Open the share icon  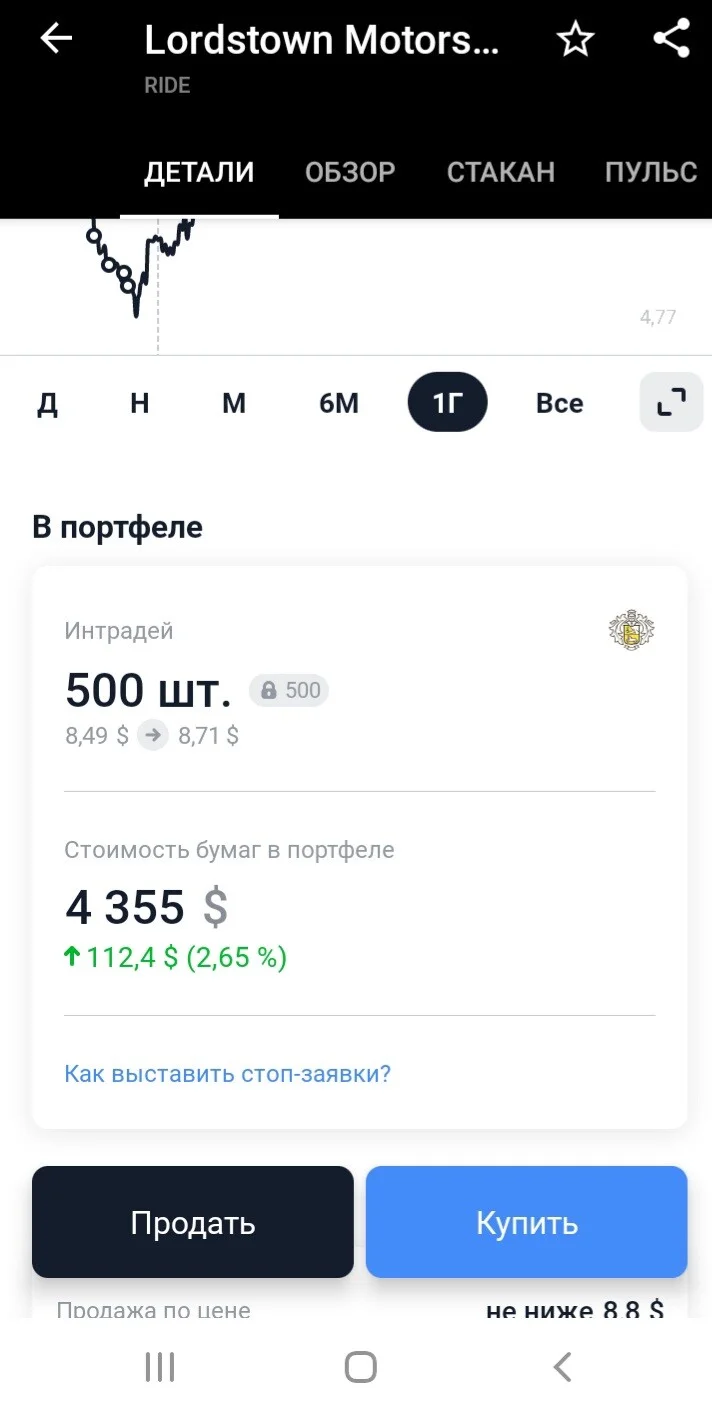(x=672, y=39)
